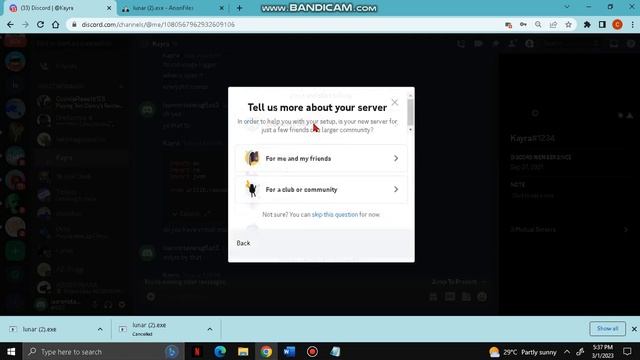Open a new browser tab
The image size is (640, 360).
[x=239, y=8]
